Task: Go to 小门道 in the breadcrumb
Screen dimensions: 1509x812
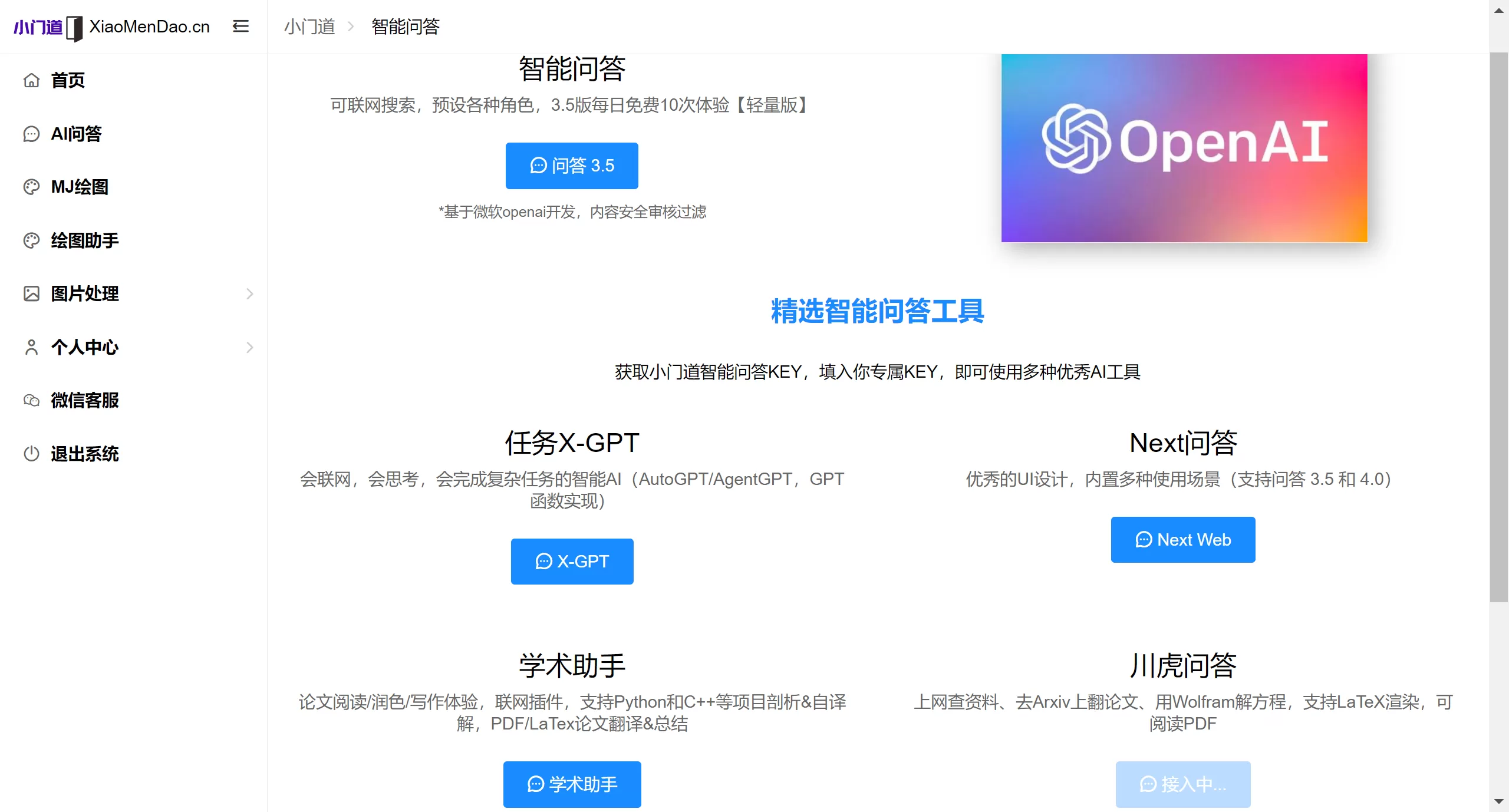Action: pos(309,27)
